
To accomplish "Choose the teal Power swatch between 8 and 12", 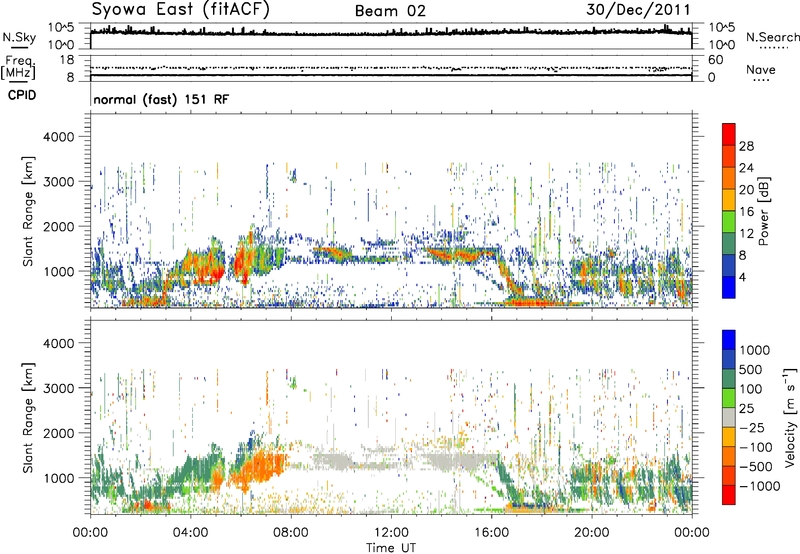I will click(x=729, y=244).
